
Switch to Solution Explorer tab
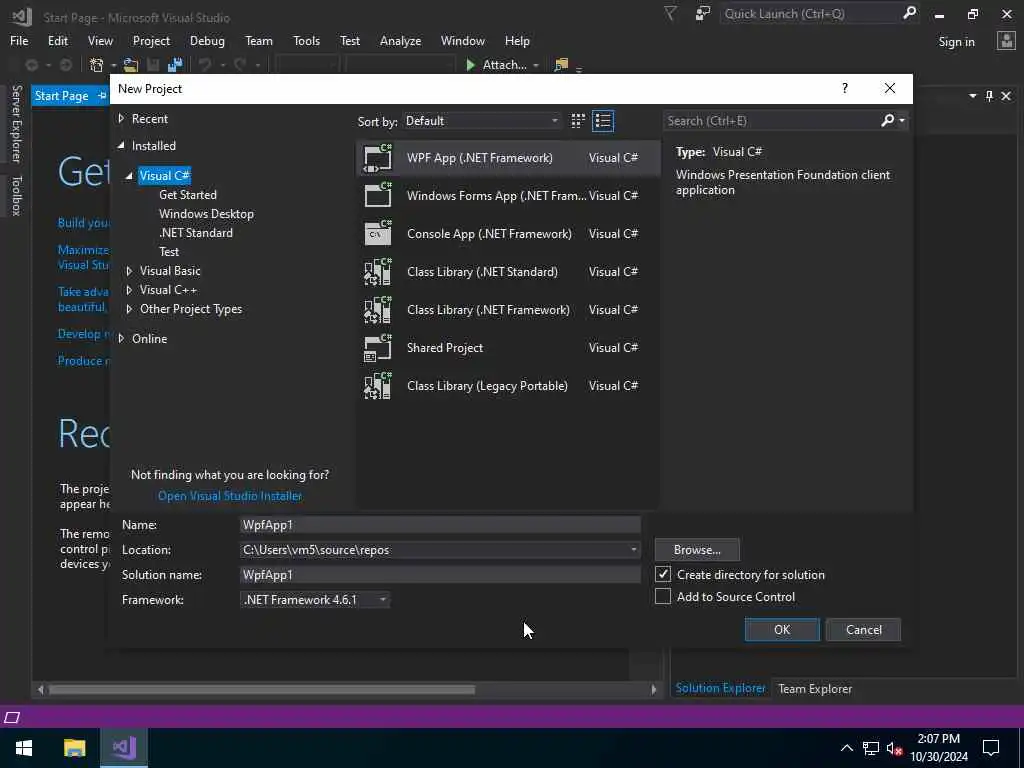coord(720,688)
